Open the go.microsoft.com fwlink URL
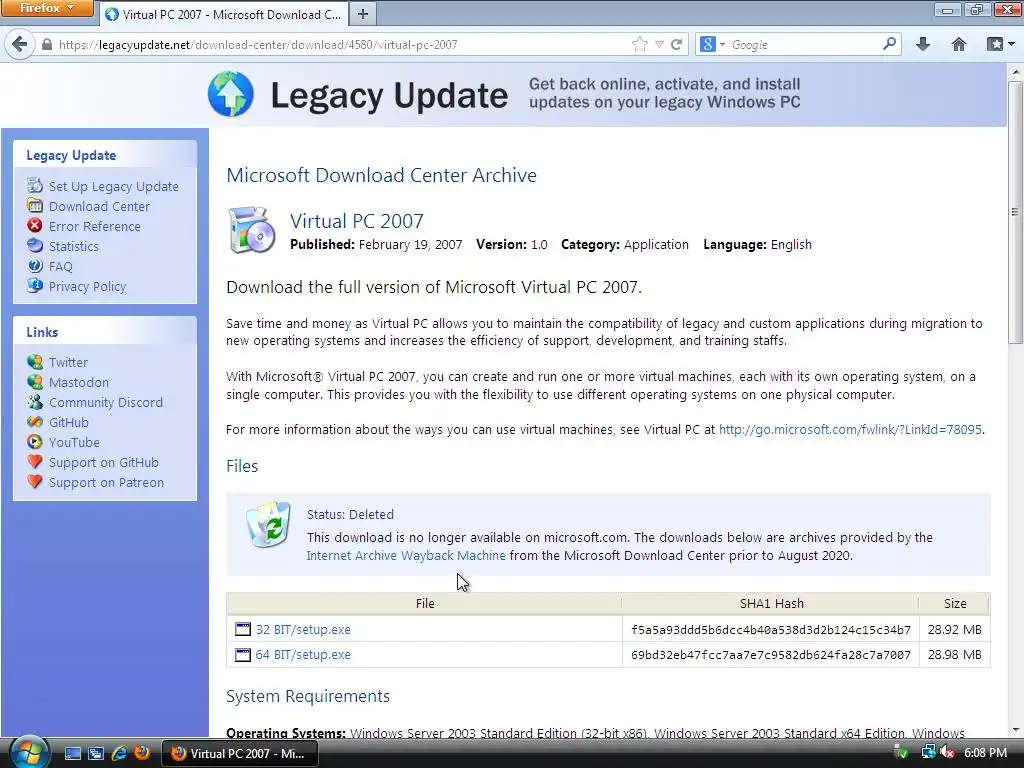Viewport: 1024px width, 768px height. pos(850,429)
